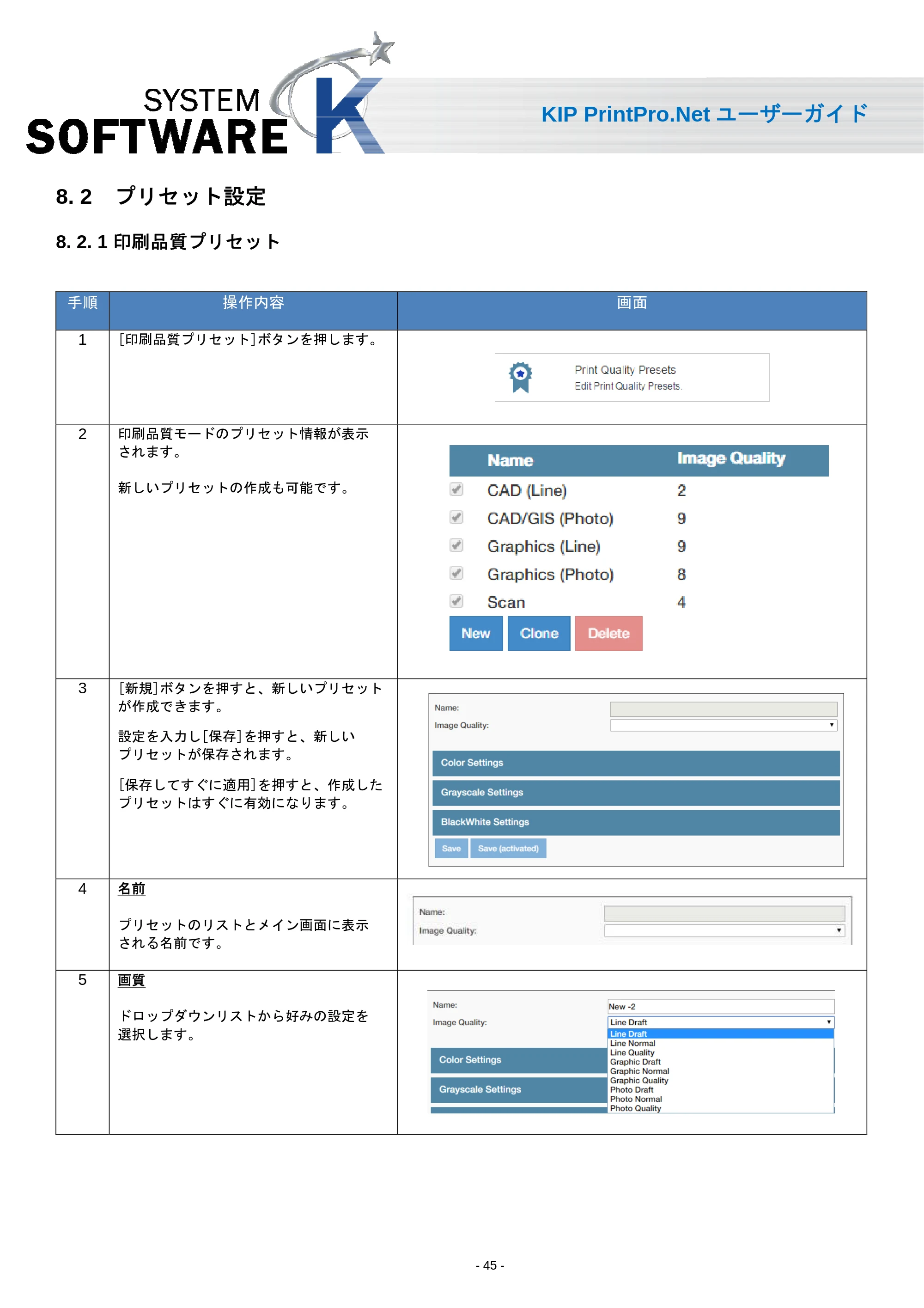The width and height of the screenshot is (924, 1308).
Task: Click the Print Quality Presets ribbon icon
Action: pos(520,377)
